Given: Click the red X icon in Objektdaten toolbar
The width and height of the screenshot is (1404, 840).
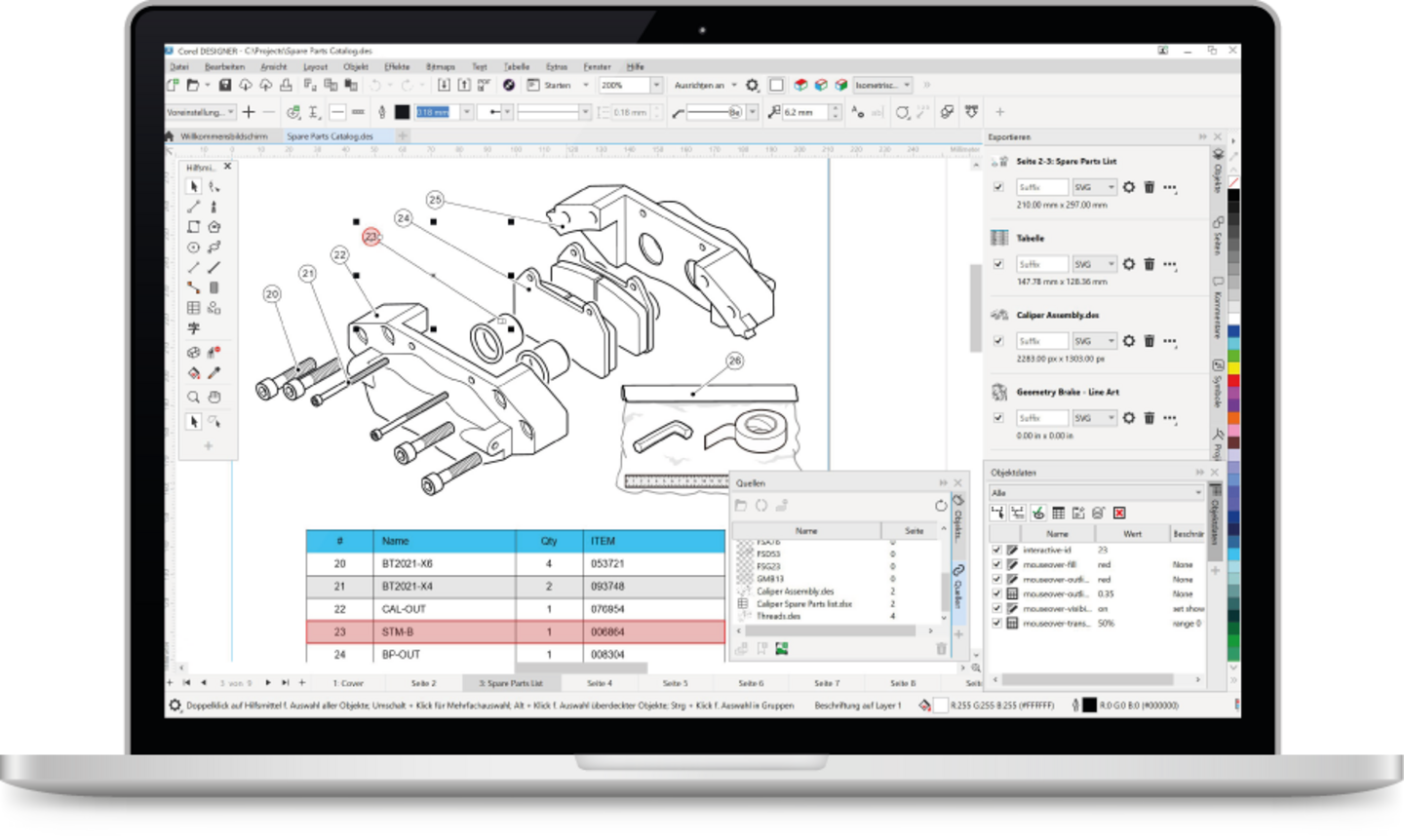Looking at the screenshot, I should (x=1119, y=513).
